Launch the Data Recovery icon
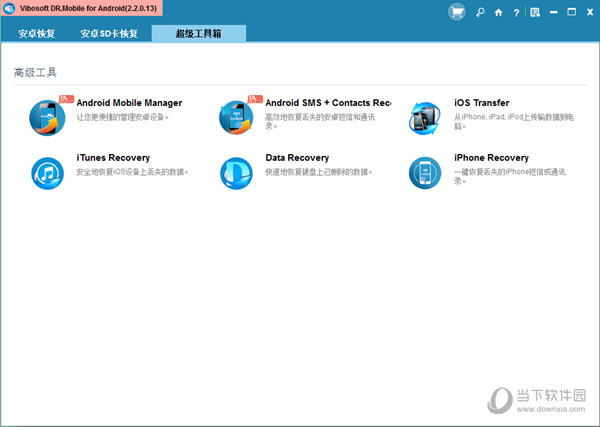Screen dimensions: 600x427 tap(236, 173)
